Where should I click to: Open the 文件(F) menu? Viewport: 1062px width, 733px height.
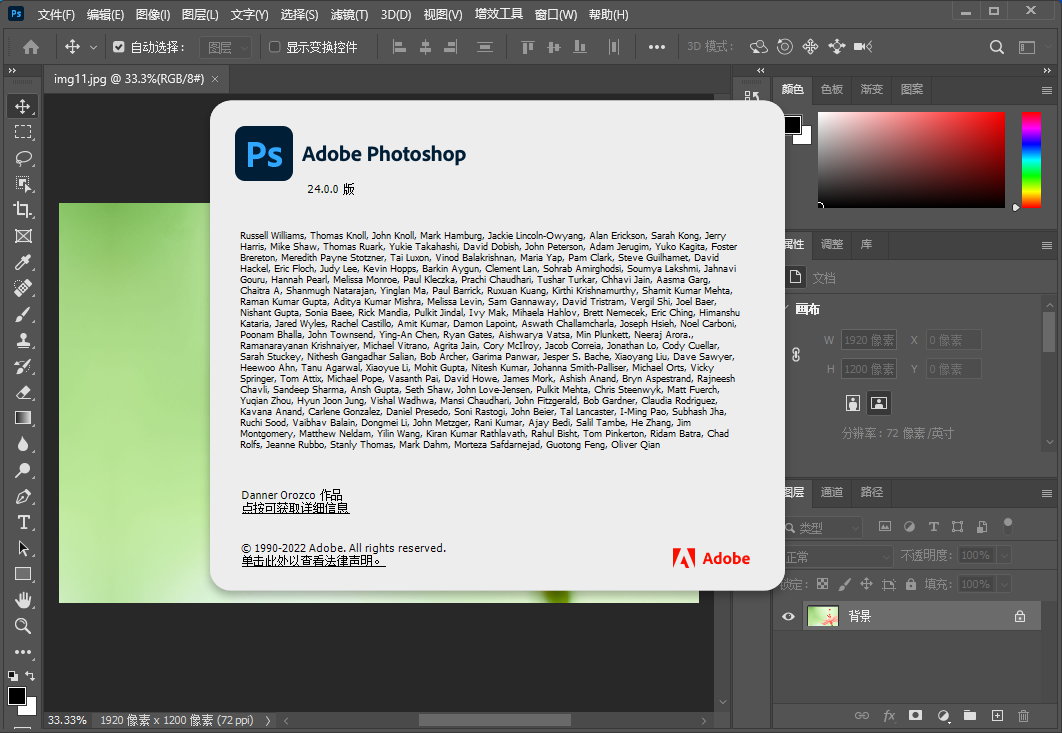[x=56, y=14]
